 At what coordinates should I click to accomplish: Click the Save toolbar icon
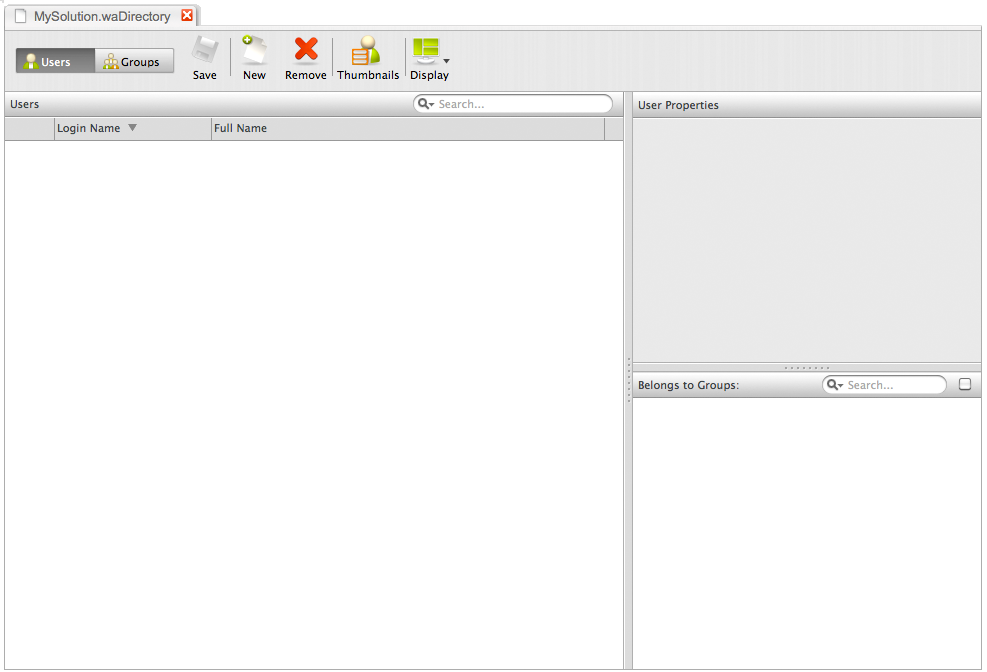tap(205, 52)
